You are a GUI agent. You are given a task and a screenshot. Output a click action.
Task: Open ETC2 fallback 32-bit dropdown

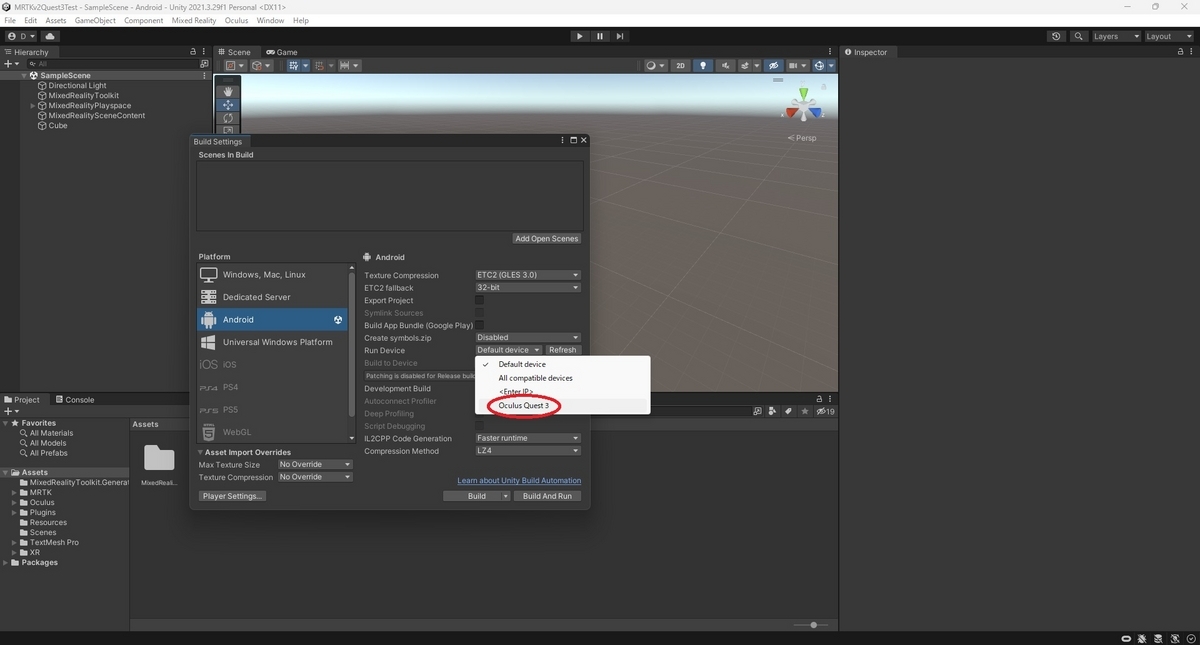tap(528, 287)
